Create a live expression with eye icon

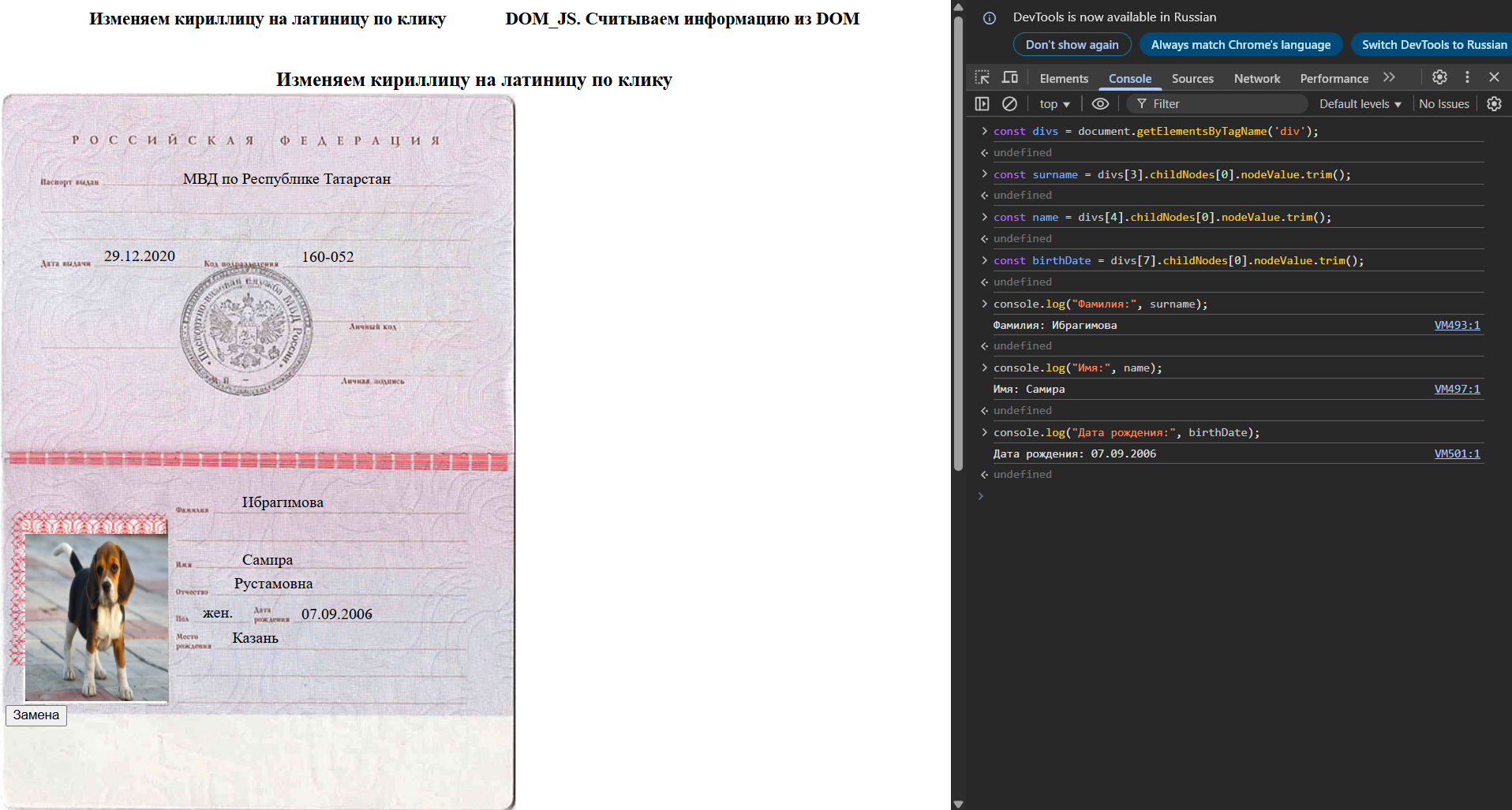pyautogui.click(x=1100, y=104)
